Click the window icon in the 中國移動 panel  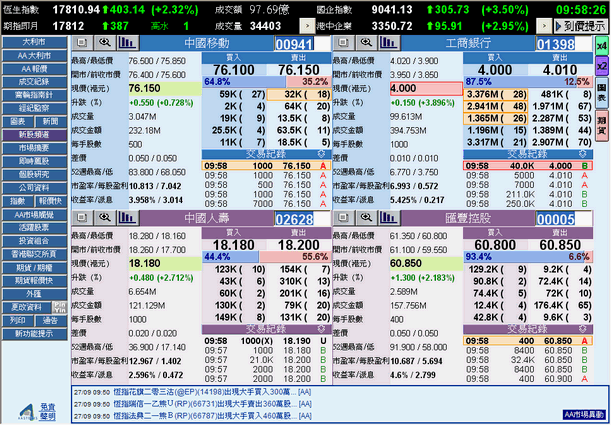click(82, 43)
